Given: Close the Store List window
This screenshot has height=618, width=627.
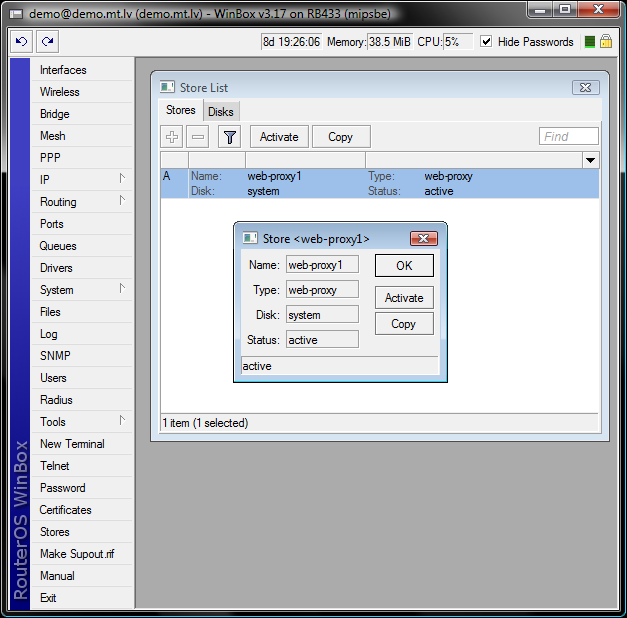Looking at the screenshot, I should tap(585, 88).
